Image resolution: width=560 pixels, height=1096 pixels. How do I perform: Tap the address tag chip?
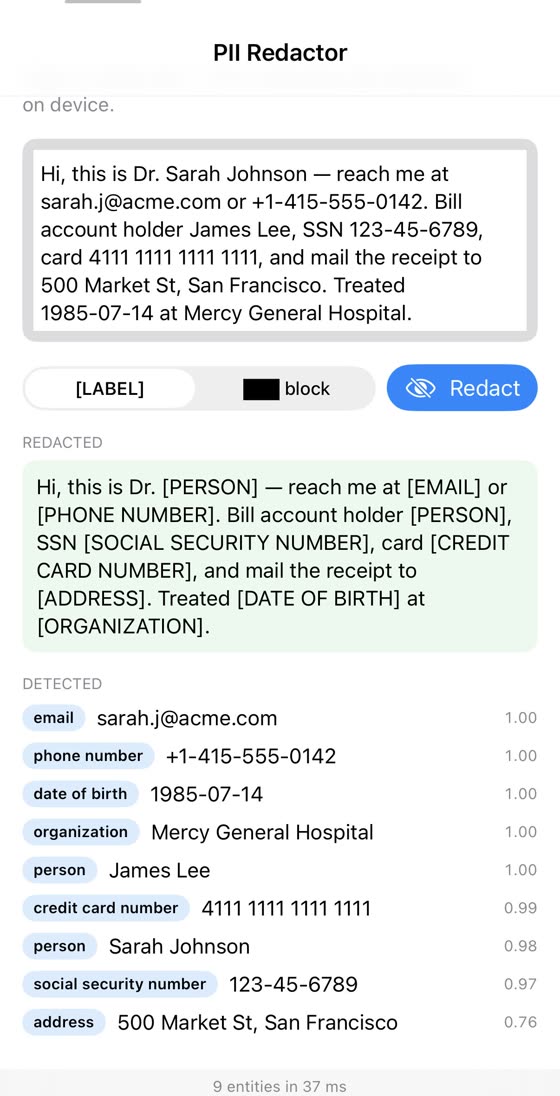(64, 1022)
